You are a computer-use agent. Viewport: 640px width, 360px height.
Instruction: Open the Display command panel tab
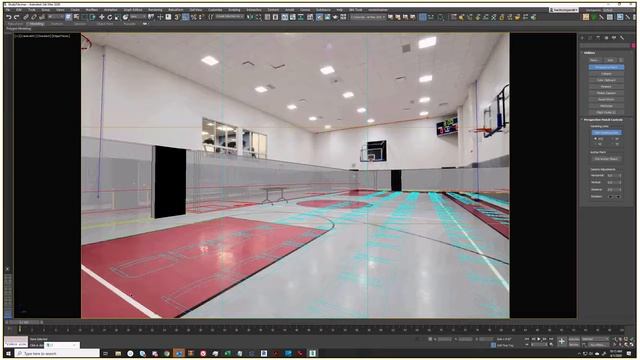tap(614, 38)
